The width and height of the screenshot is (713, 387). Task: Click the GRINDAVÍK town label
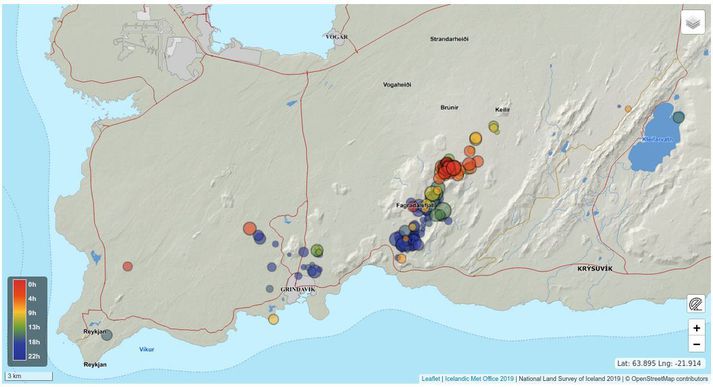(x=298, y=289)
